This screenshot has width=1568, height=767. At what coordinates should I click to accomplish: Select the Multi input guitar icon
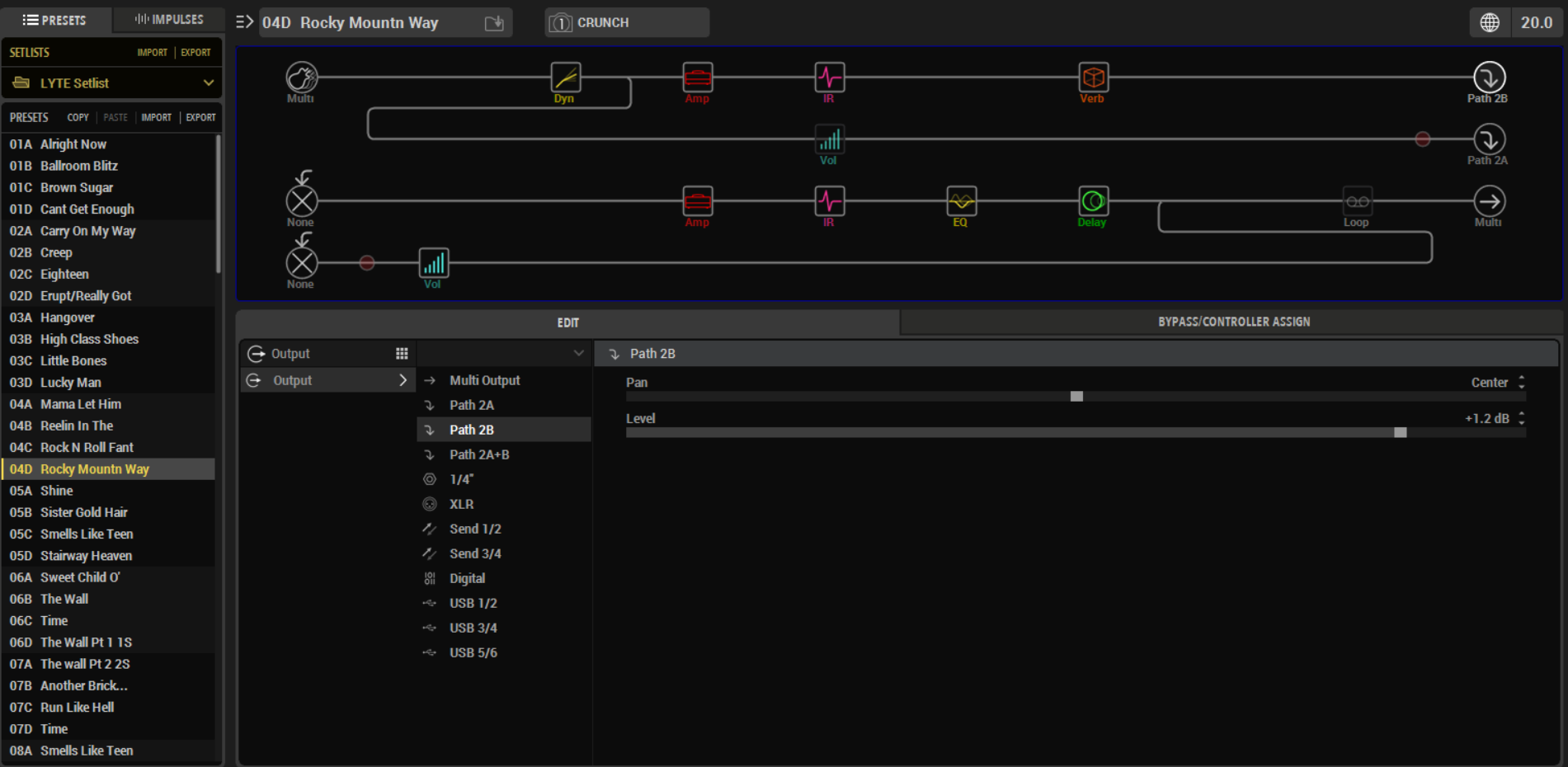tap(302, 78)
